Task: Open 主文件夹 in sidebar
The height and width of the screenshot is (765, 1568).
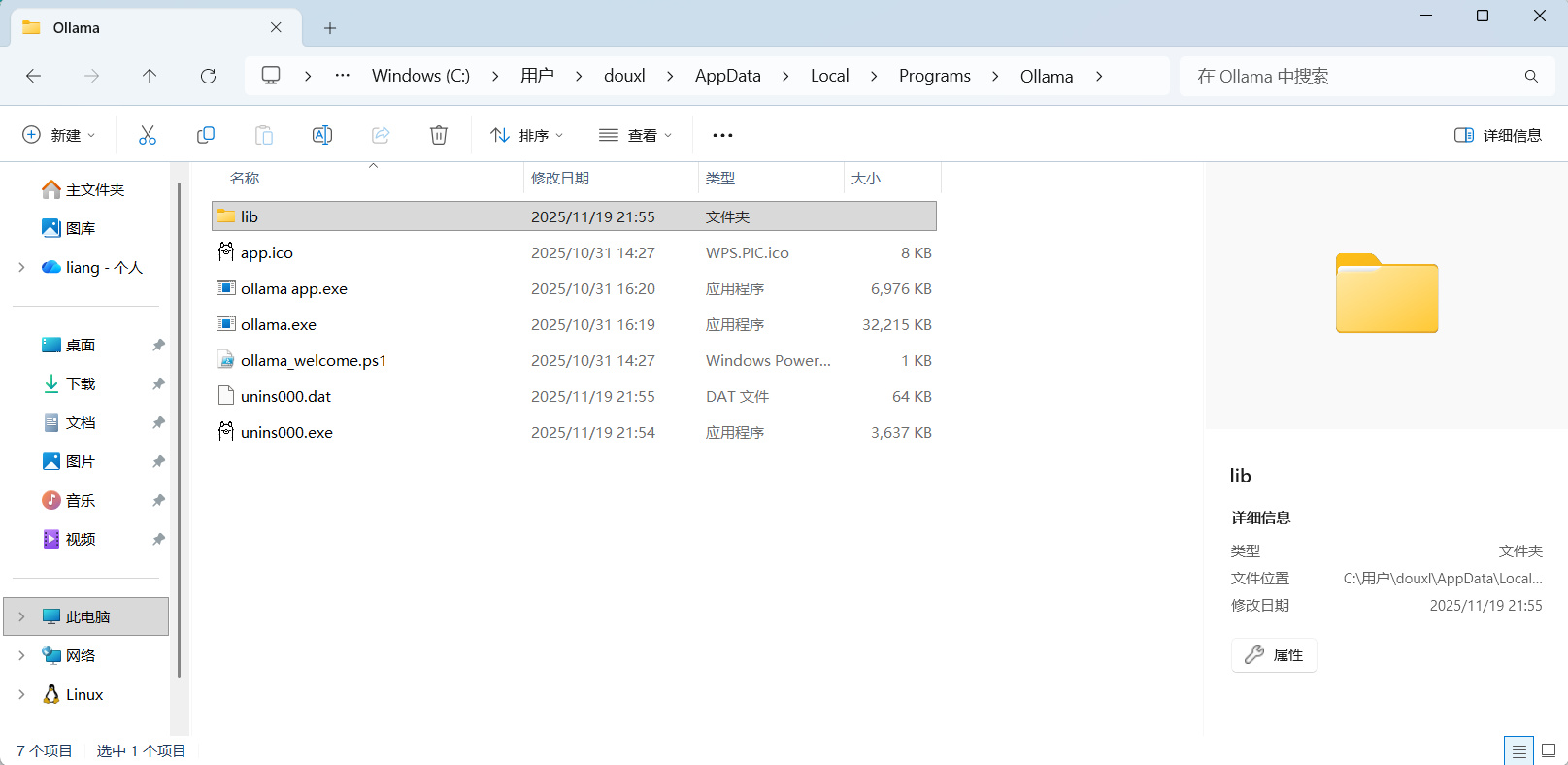Action: click(x=83, y=189)
